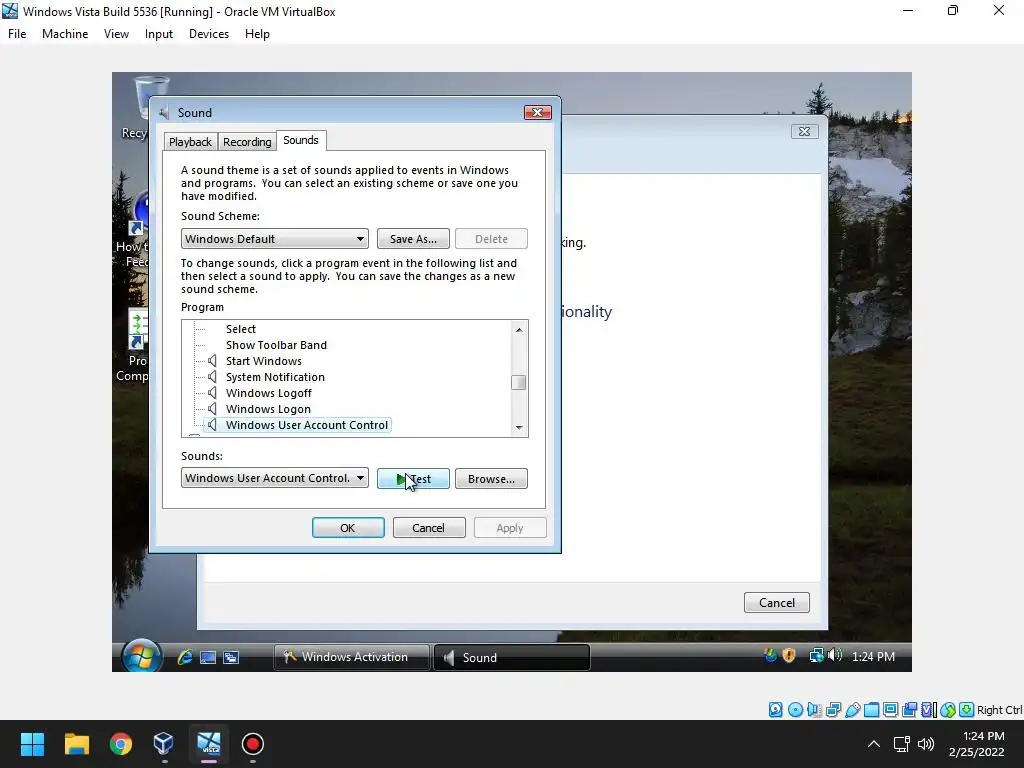
Task: Click the VirtualBox USB status icon
Action: click(x=852, y=710)
